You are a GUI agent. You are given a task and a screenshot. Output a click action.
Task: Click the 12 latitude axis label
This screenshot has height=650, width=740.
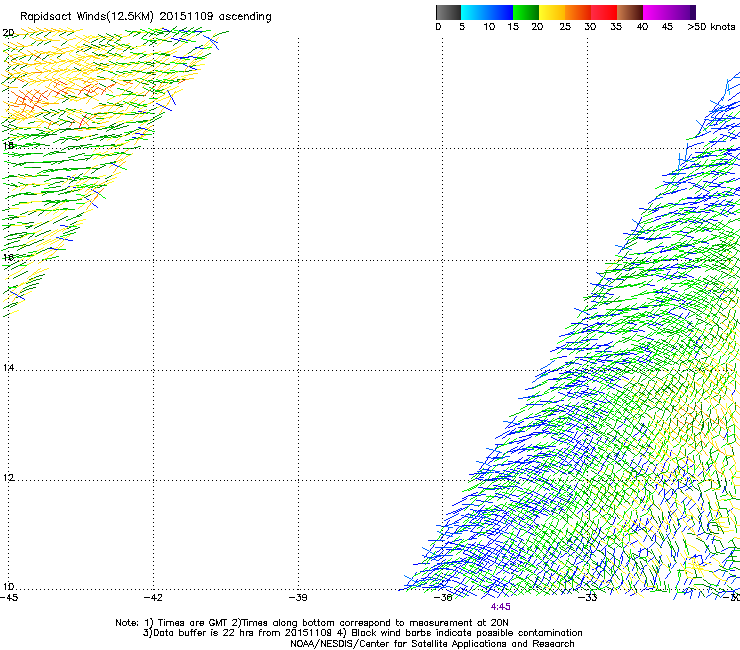[x=8, y=478]
